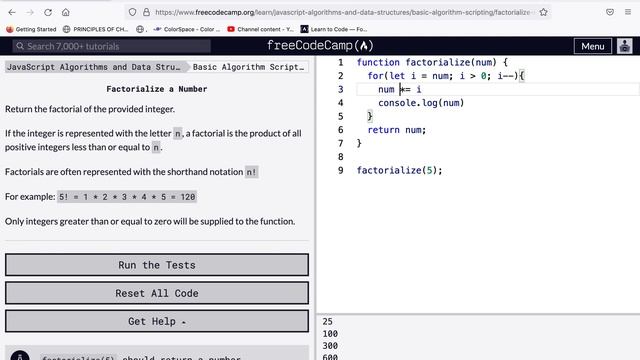
Task: Open the Pocket save icon
Action: 610,12
